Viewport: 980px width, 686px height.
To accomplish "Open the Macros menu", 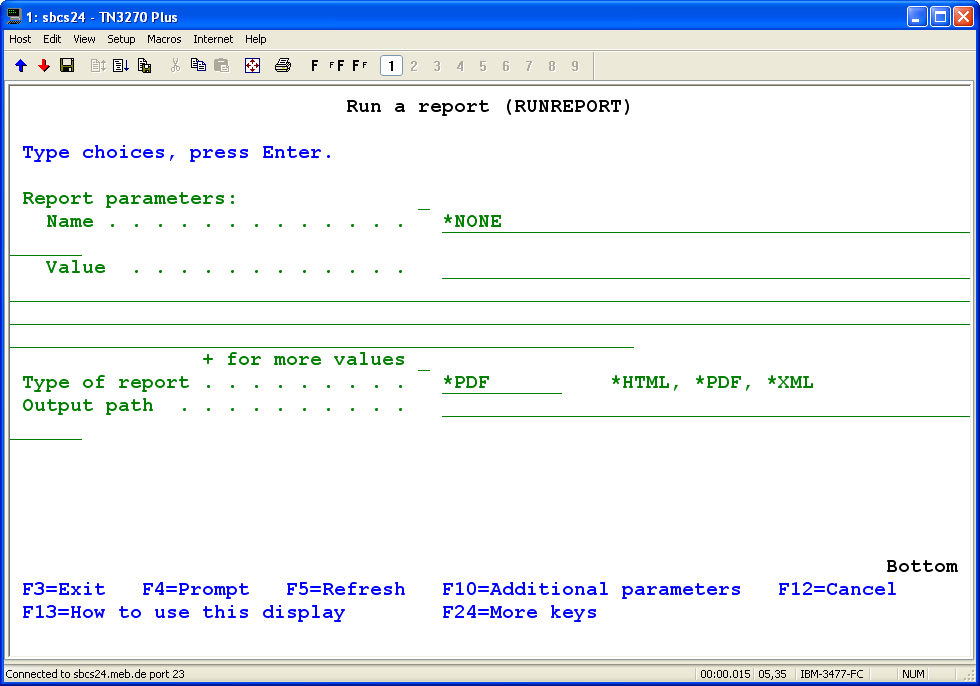I will (164, 39).
